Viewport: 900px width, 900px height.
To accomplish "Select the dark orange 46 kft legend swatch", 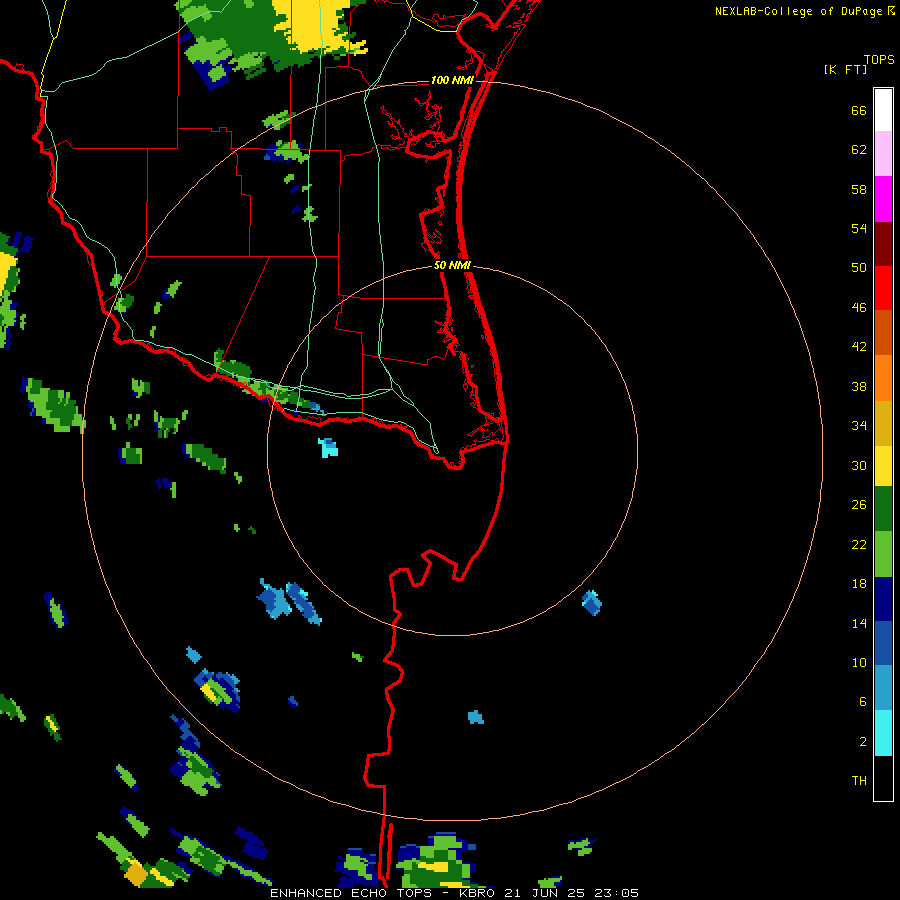I will [x=883, y=332].
